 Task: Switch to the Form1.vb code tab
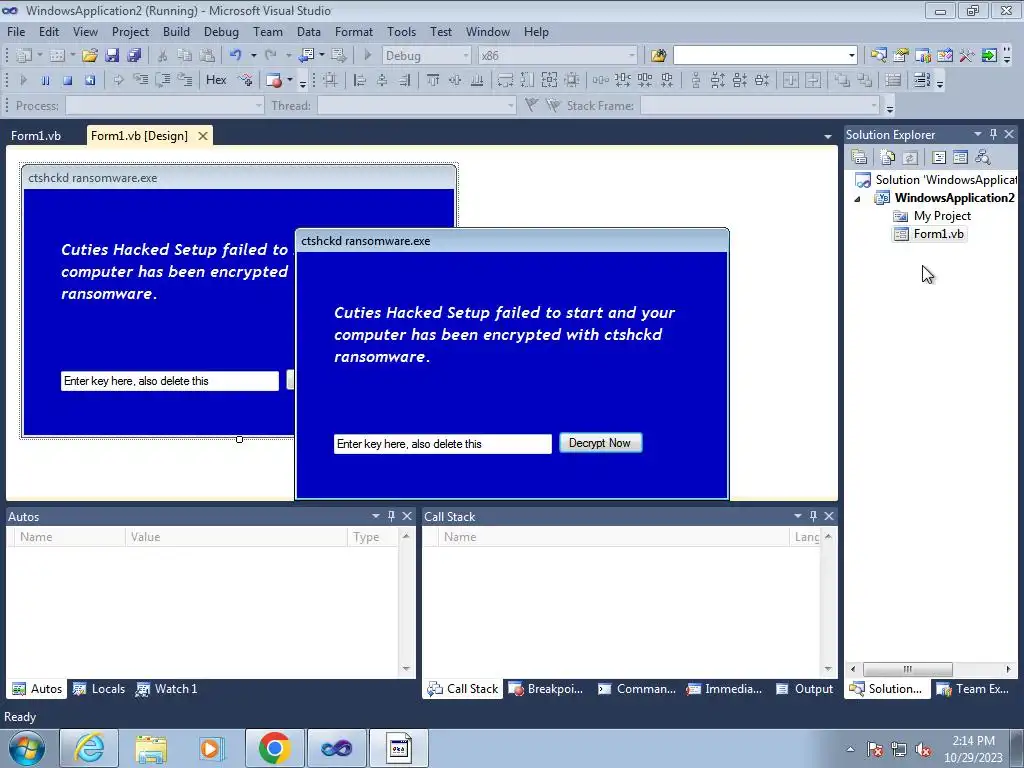[x=36, y=136]
